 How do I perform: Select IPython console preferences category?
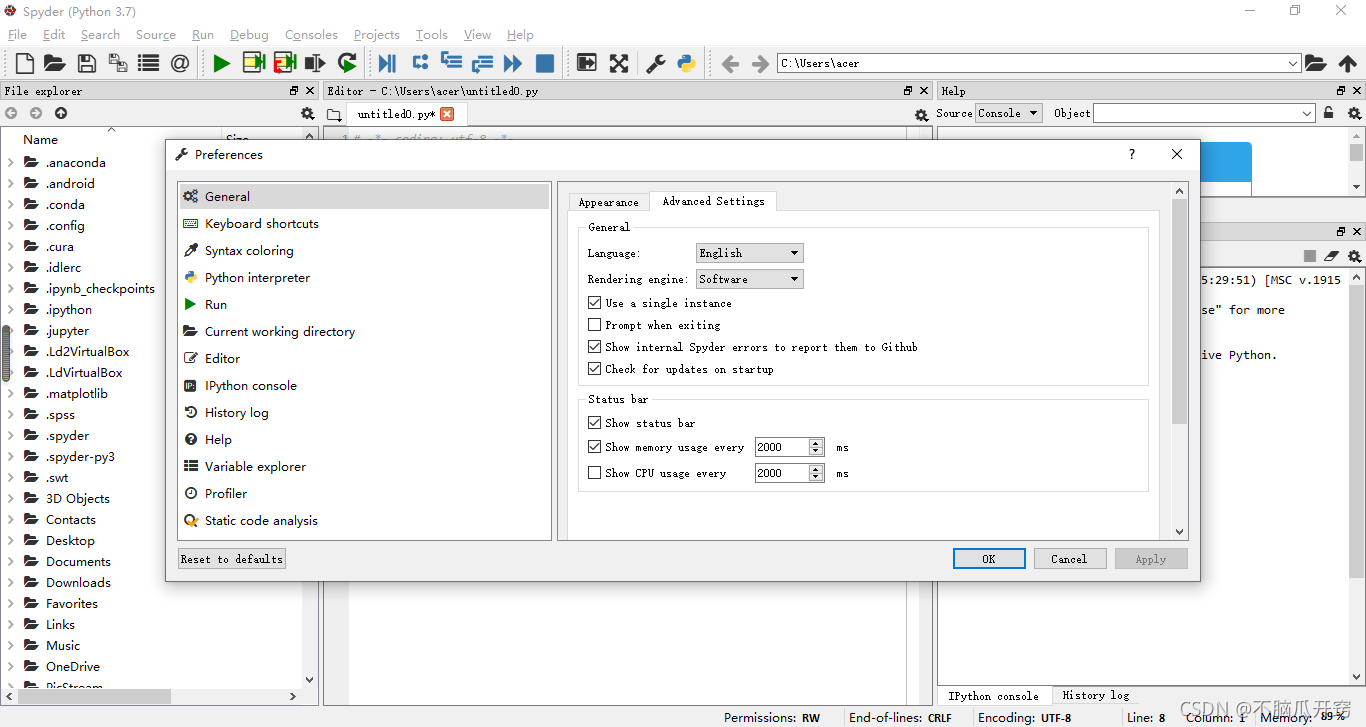[x=364, y=386]
